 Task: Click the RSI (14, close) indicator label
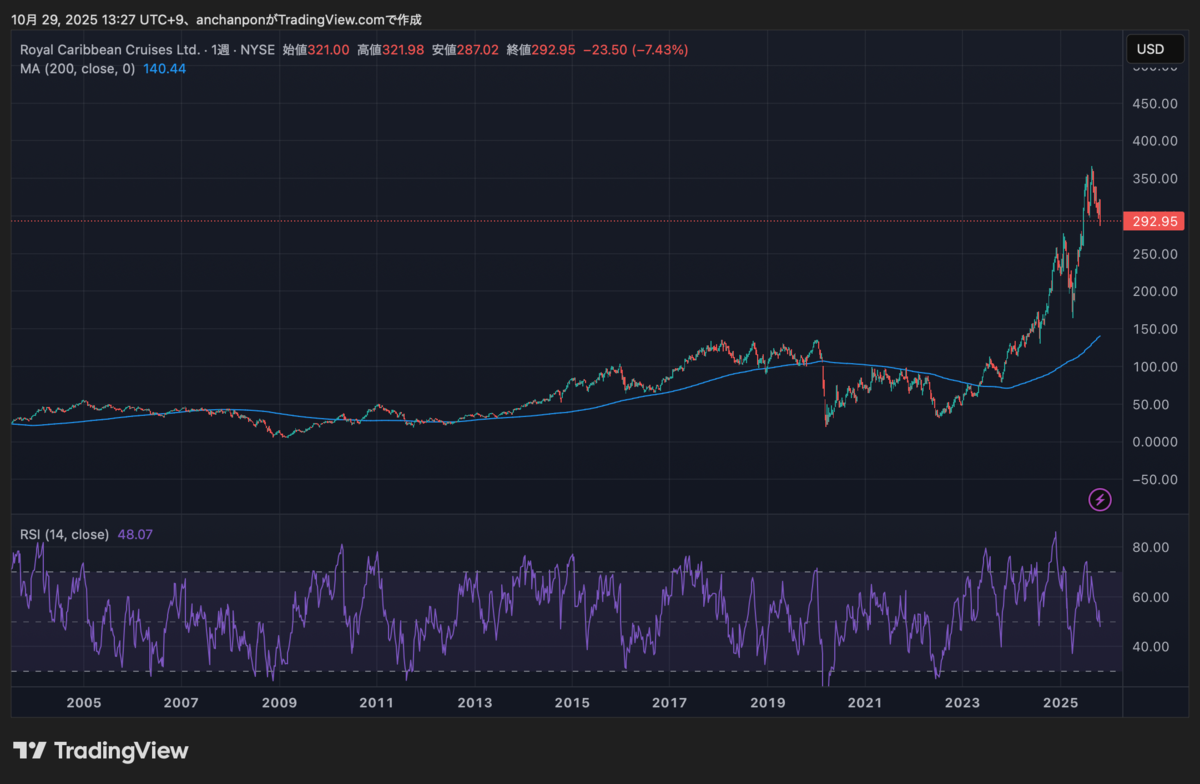pos(64,535)
